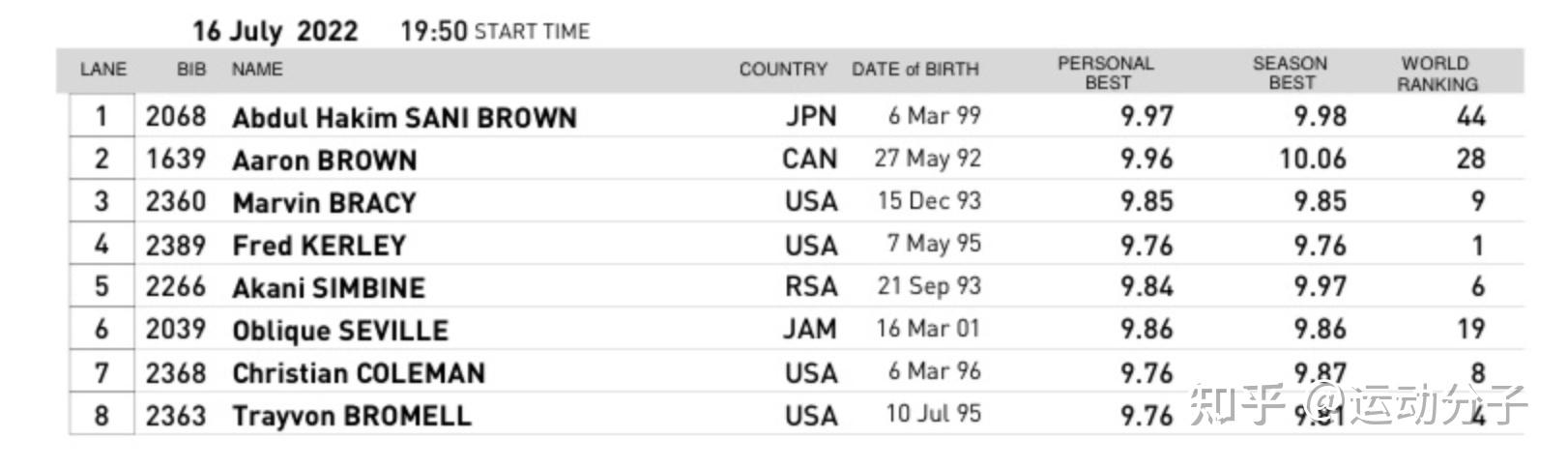Click Akani SIMBINE's name
This screenshot has width=1568, height=468.
tap(329, 288)
